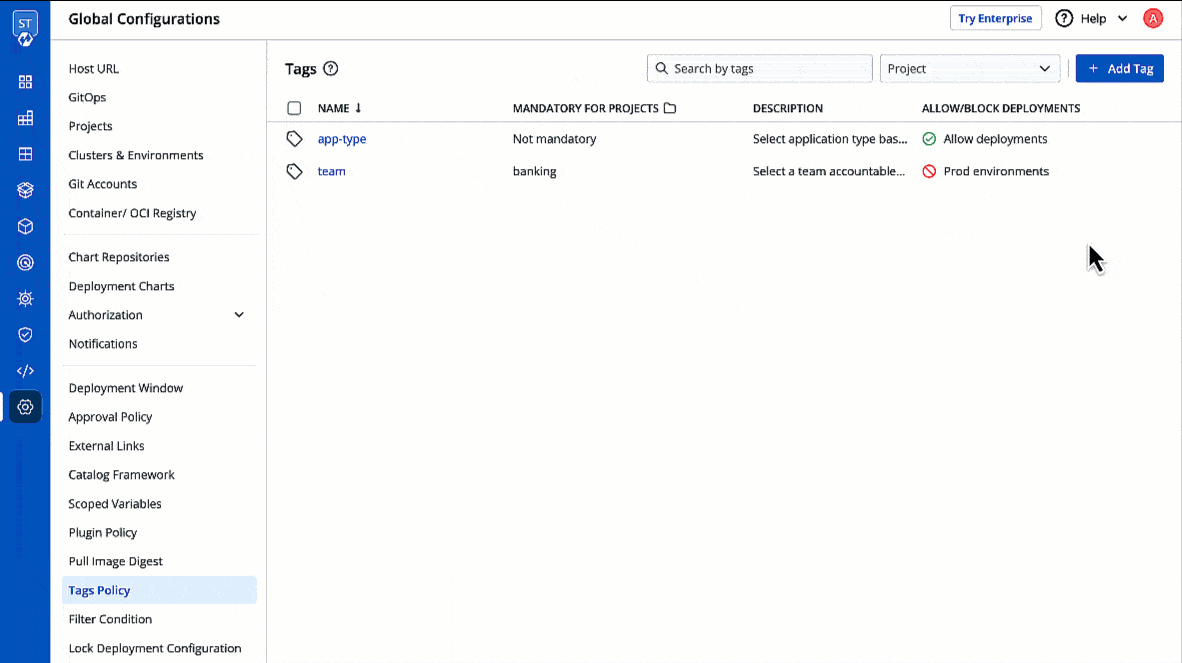Open the Help dropdown menu
The image size is (1182, 663).
click(x=1090, y=18)
